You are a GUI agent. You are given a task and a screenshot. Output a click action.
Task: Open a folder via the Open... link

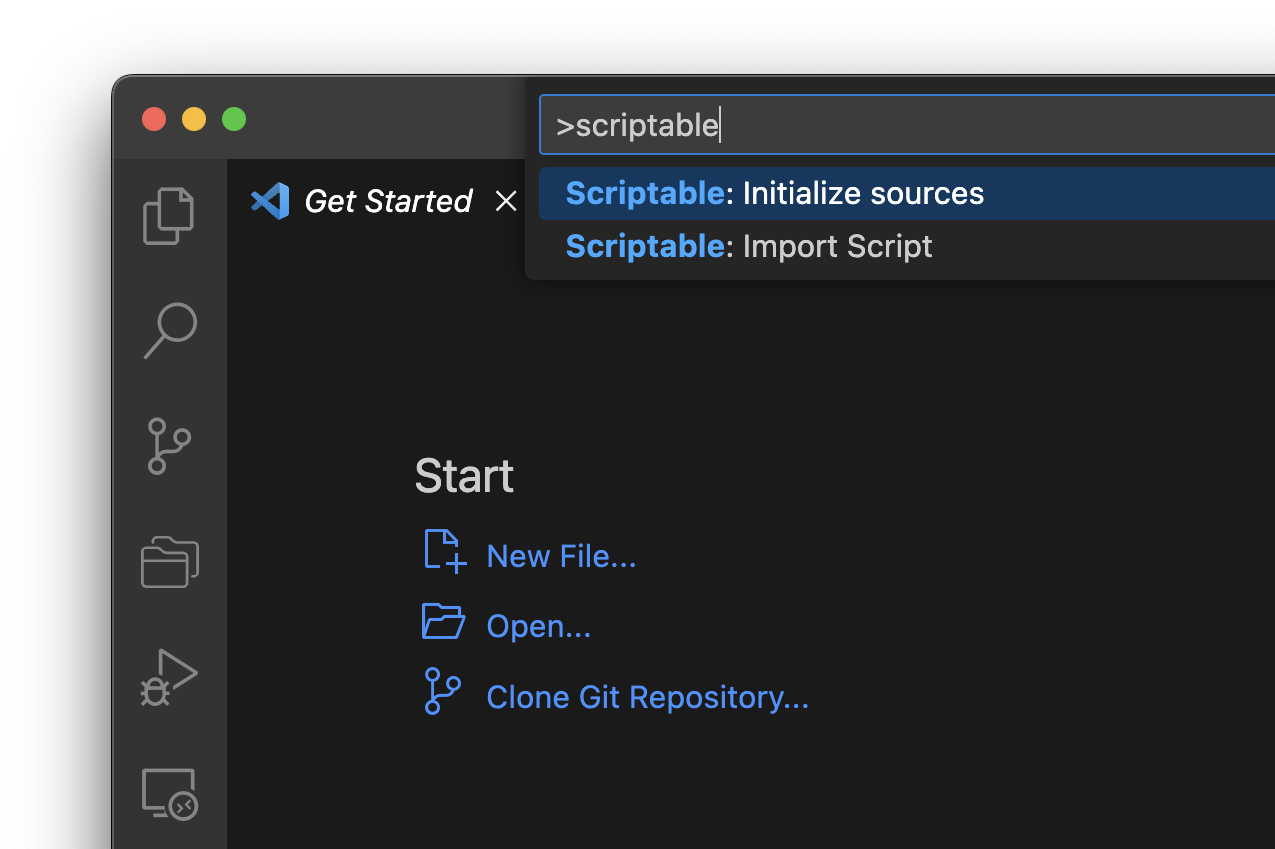537,625
